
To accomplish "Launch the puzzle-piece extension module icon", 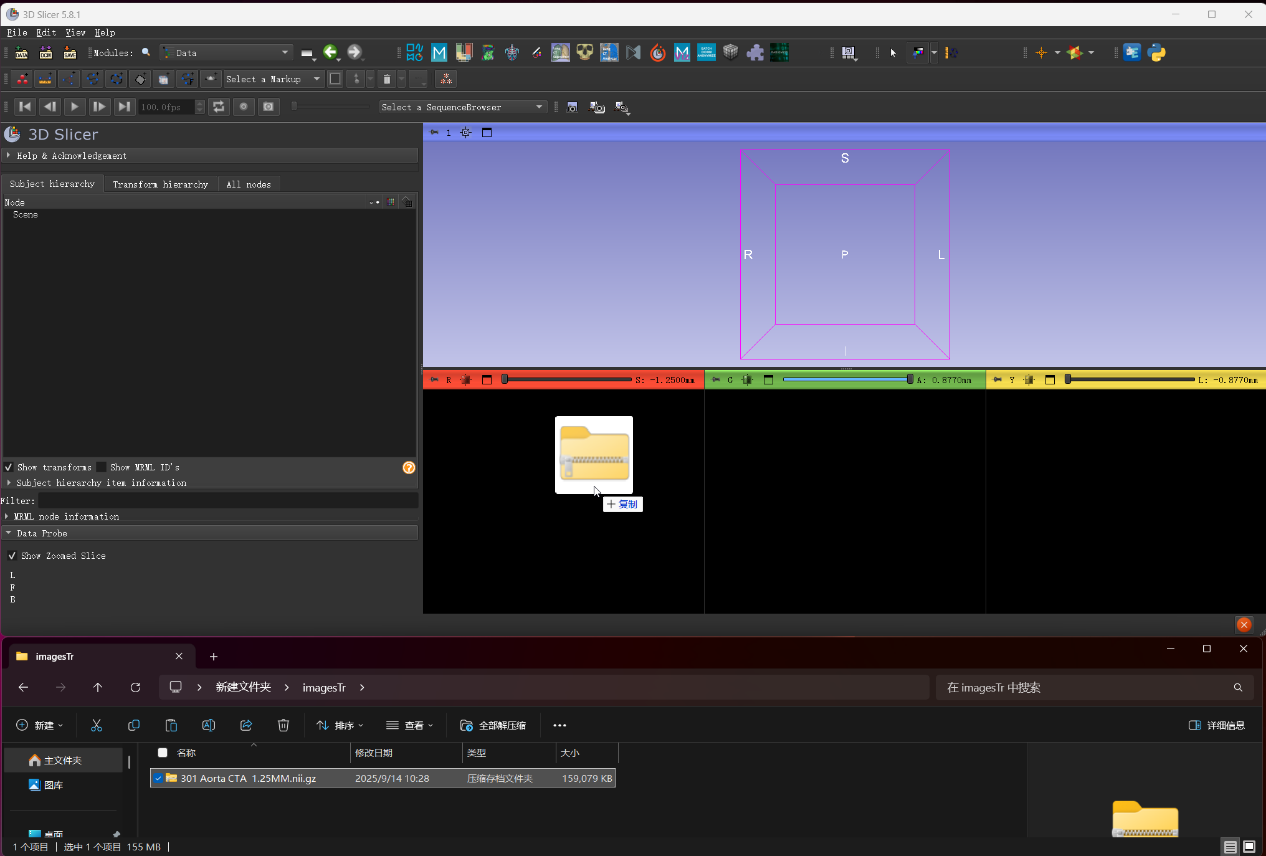I will [755, 53].
